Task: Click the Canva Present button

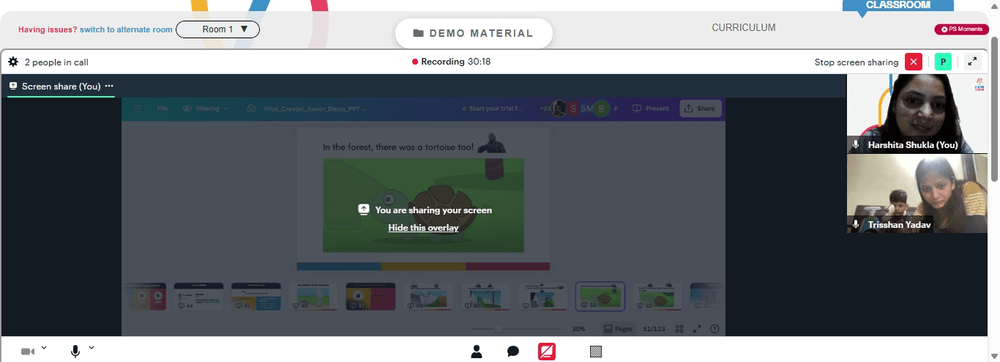Action: [x=651, y=108]
